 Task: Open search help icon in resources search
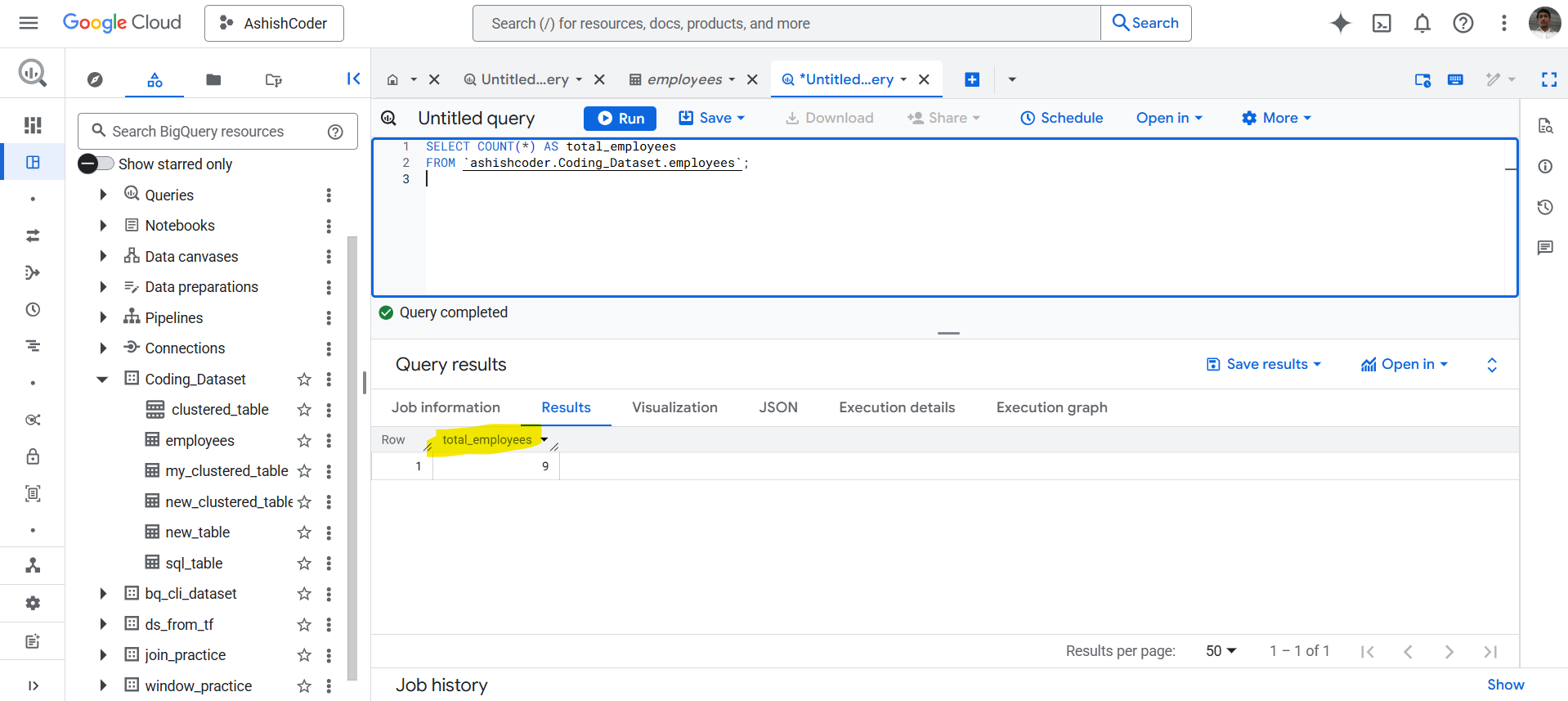coord(335,132)
